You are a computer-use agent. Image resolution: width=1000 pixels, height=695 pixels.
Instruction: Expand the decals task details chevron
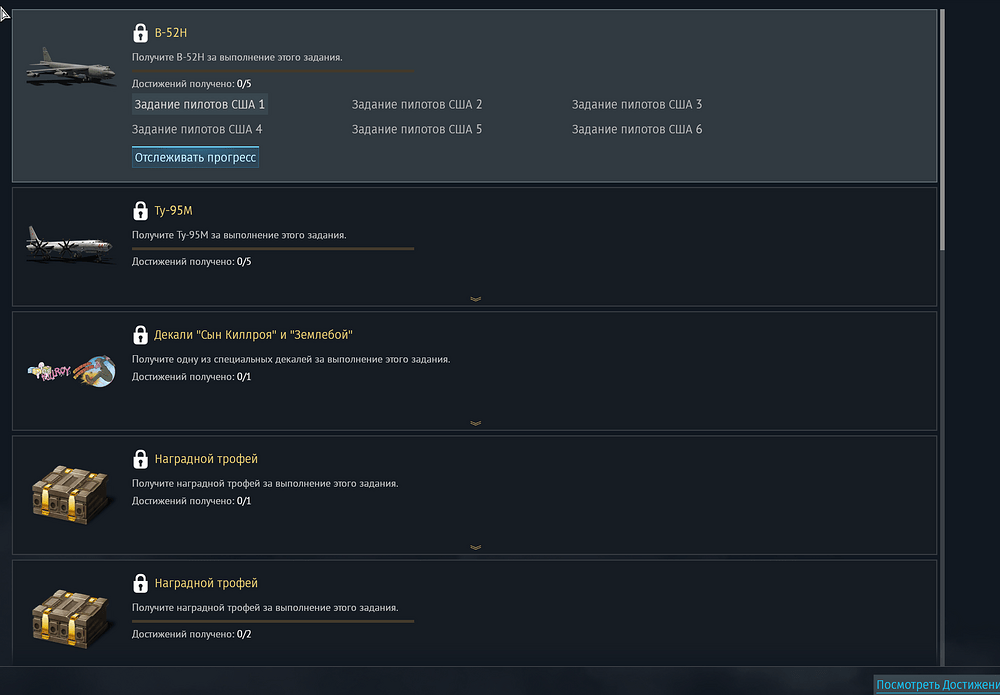[x=475, y=423]
